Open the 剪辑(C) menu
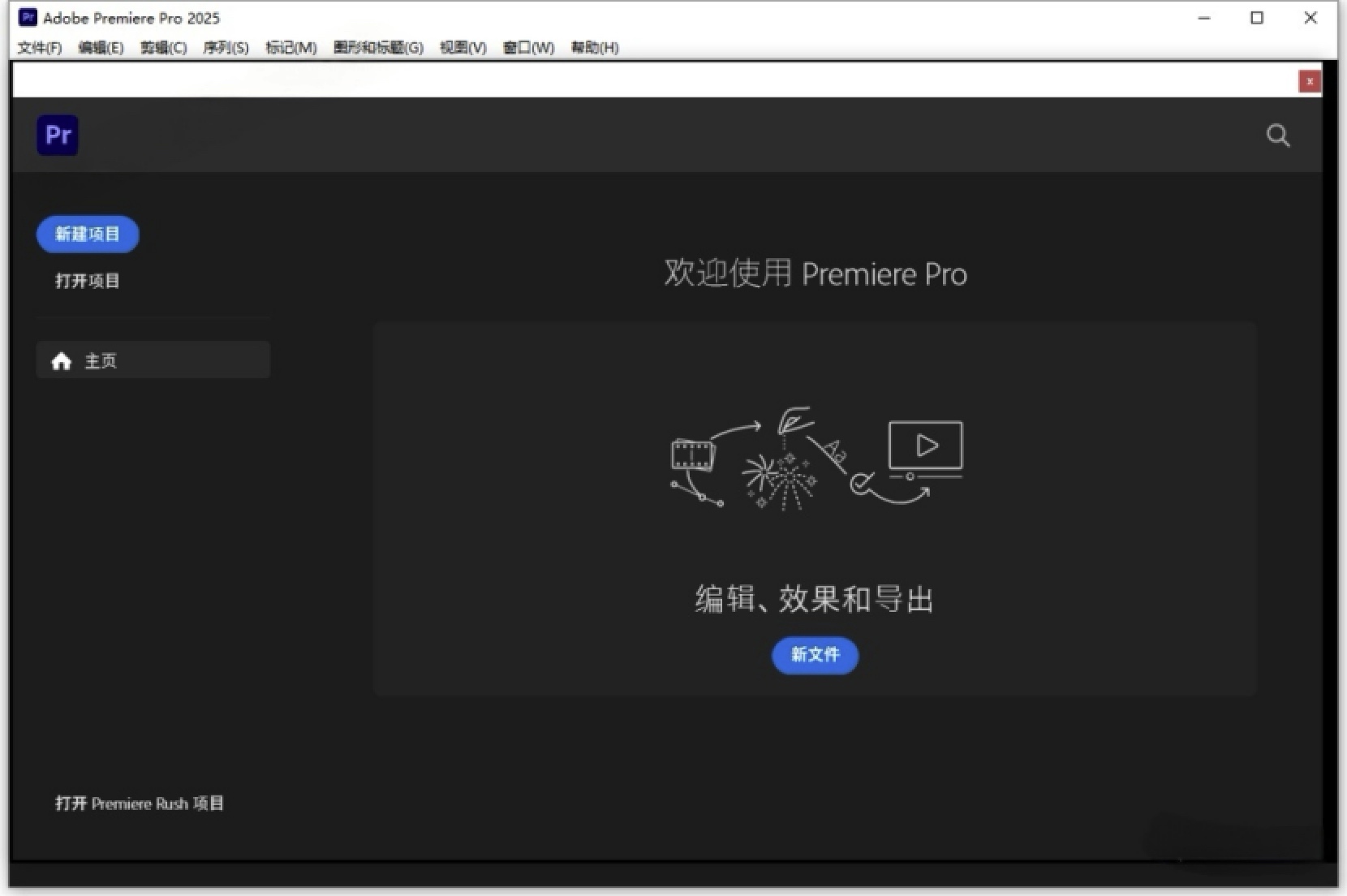1347x896 pixels. pos(163,47)
